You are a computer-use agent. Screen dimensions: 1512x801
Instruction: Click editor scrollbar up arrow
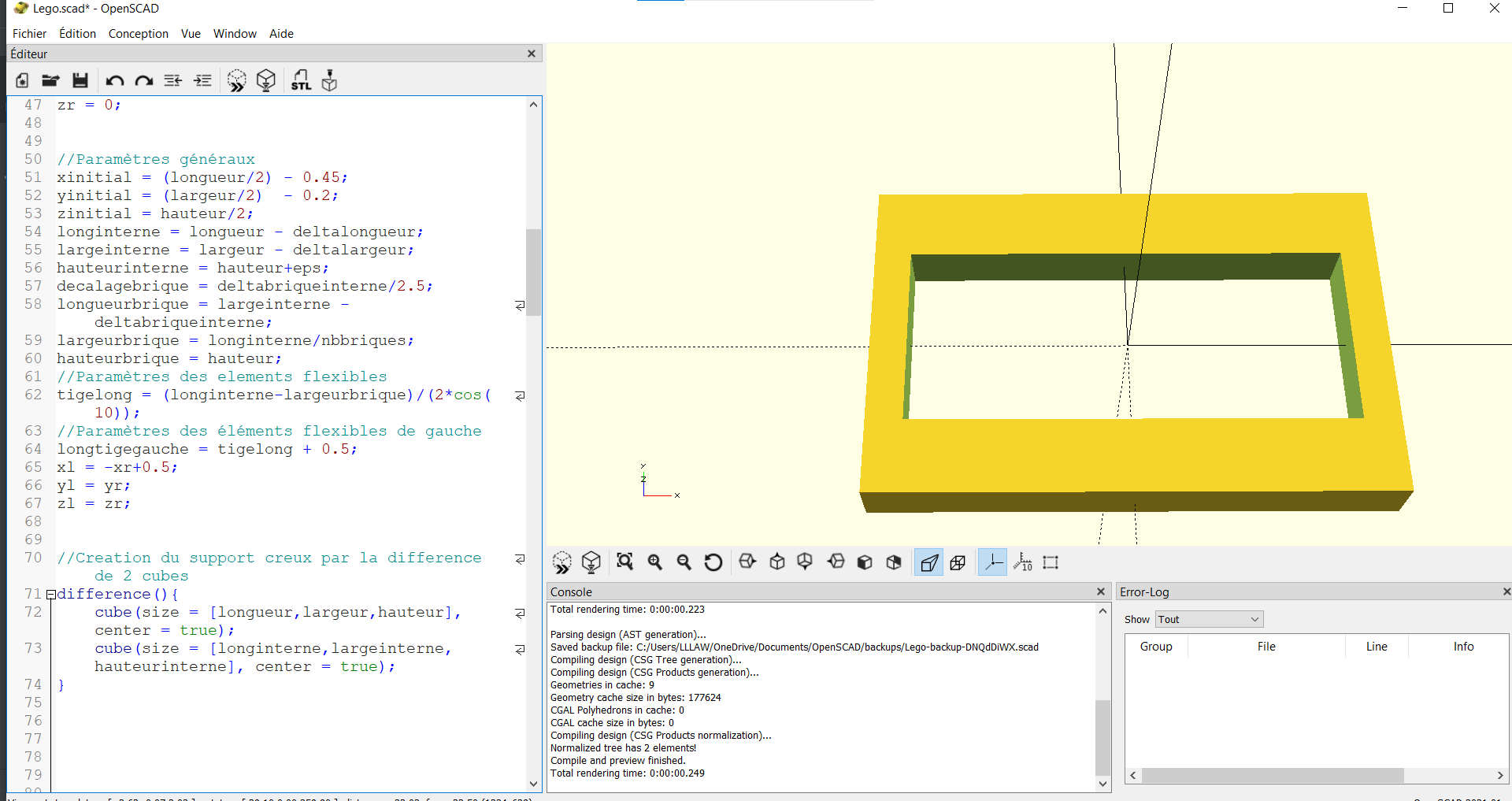534,105
